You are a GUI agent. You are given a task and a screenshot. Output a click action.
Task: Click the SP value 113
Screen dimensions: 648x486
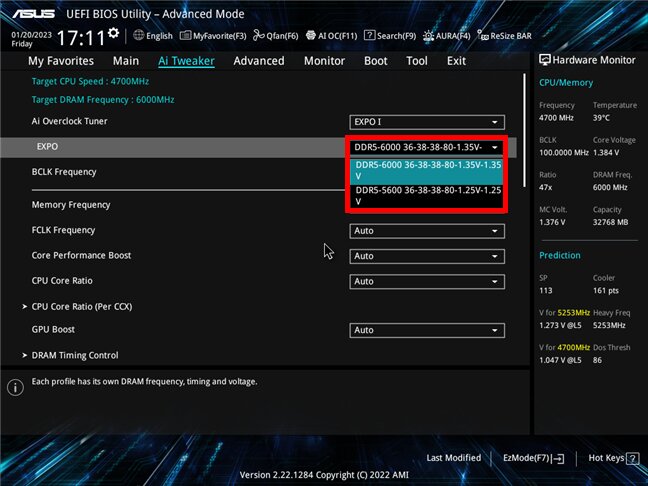coord(546,291)
